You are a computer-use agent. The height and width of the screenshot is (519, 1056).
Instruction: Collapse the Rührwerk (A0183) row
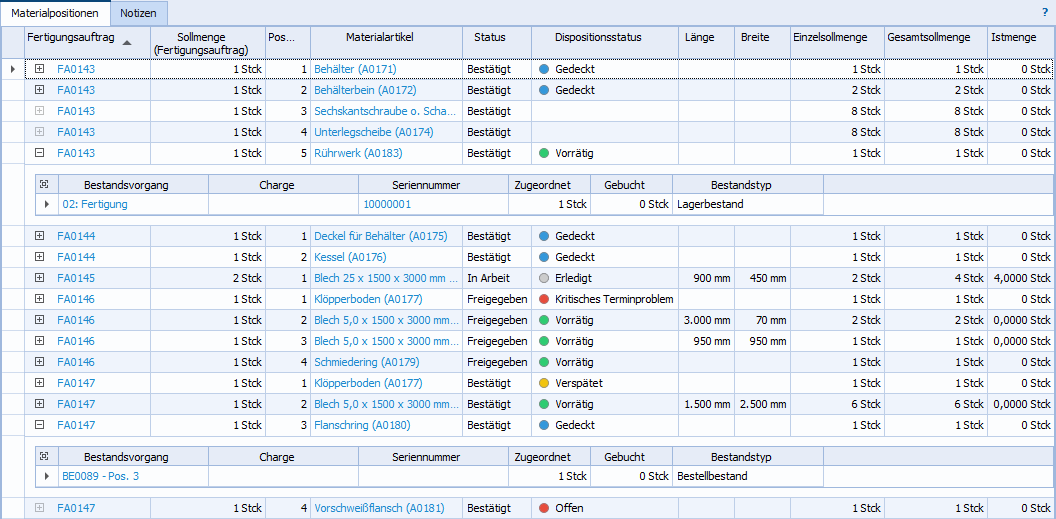tap(39, 153)
